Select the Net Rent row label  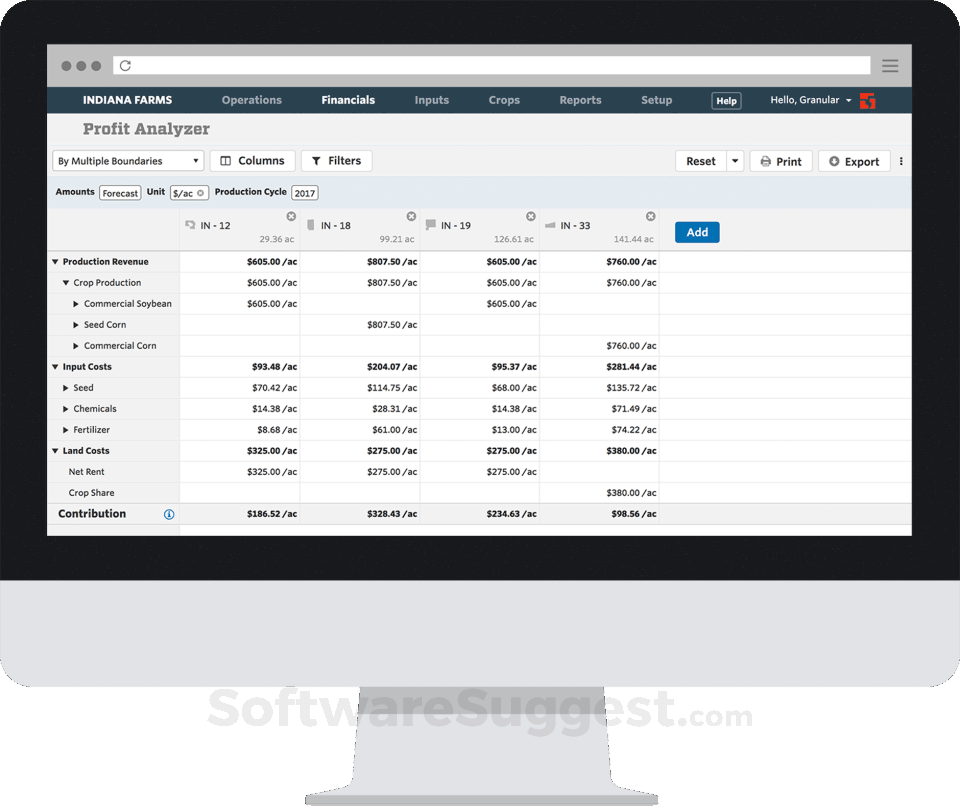coord(86,472)
